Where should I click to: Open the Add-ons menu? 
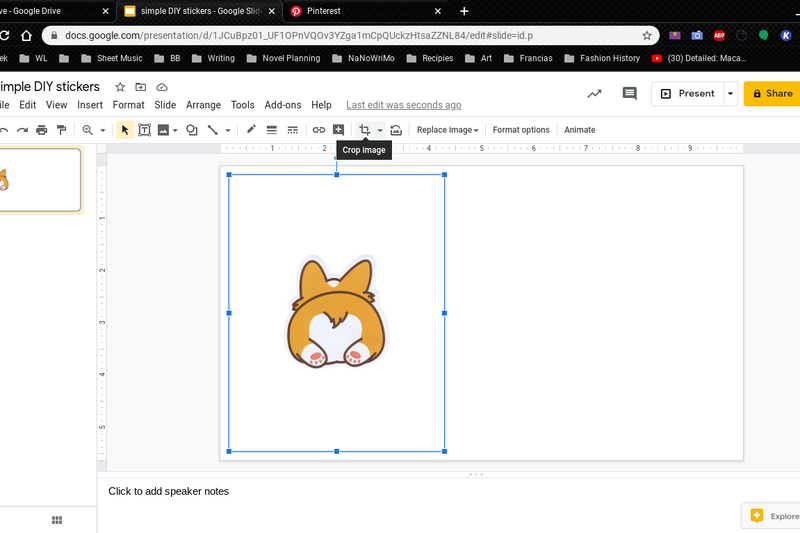point(283,105)
